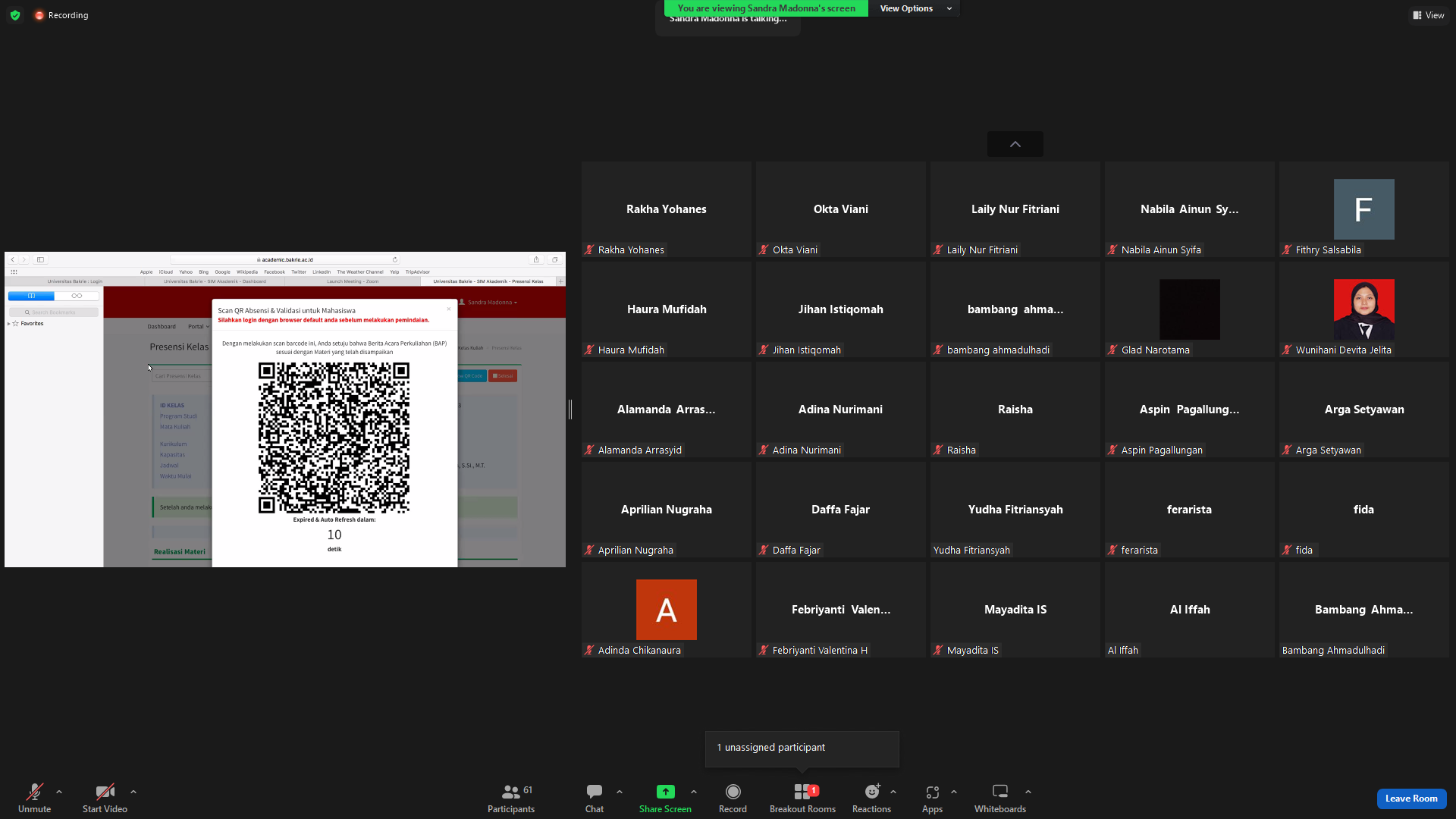The height and width of the screenshot is (819, 1456).
Task: Click ferarista muted mic icon
Action: tap(1112, 550)
